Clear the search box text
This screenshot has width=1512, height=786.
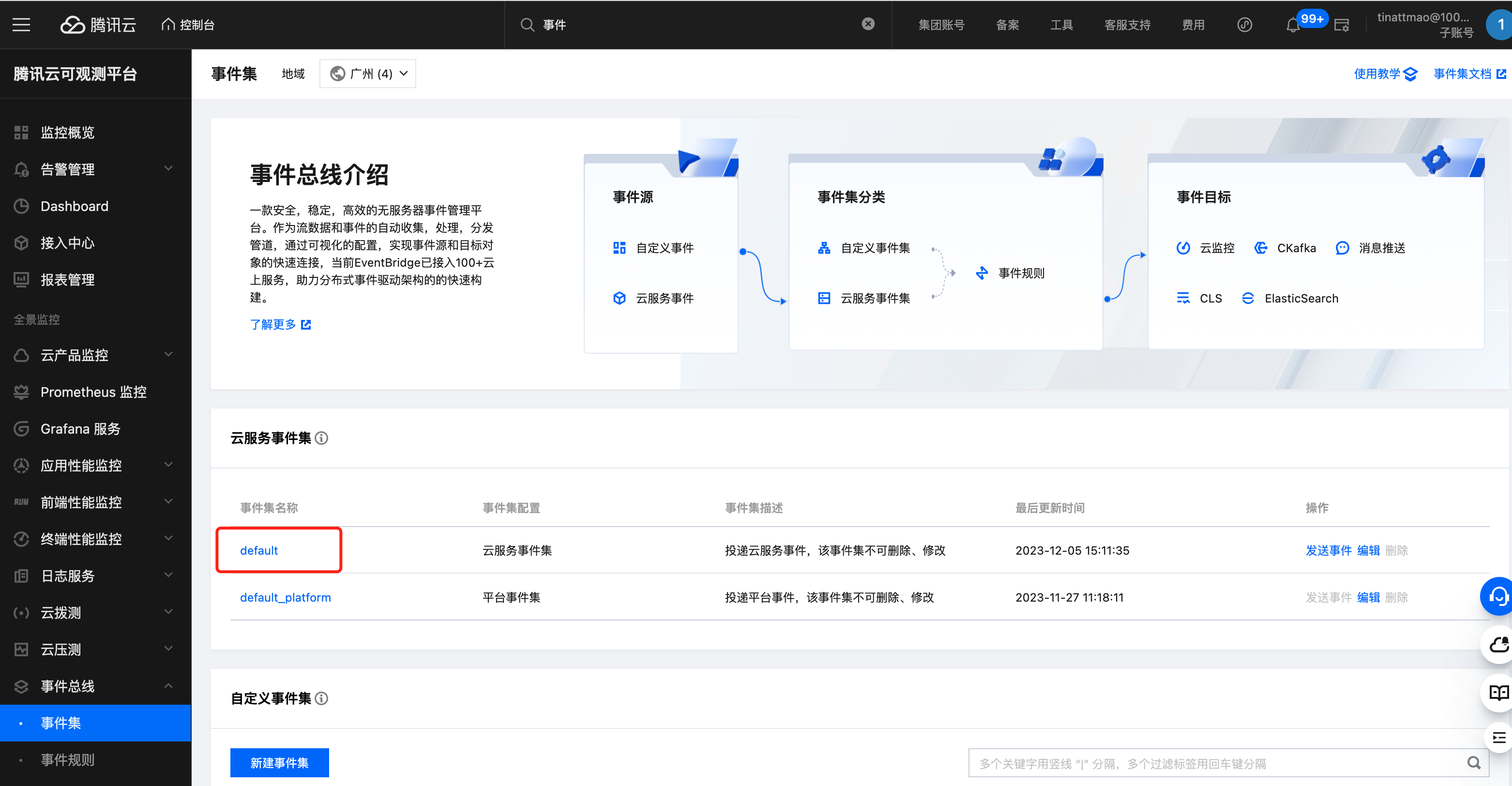pos(867,24)
